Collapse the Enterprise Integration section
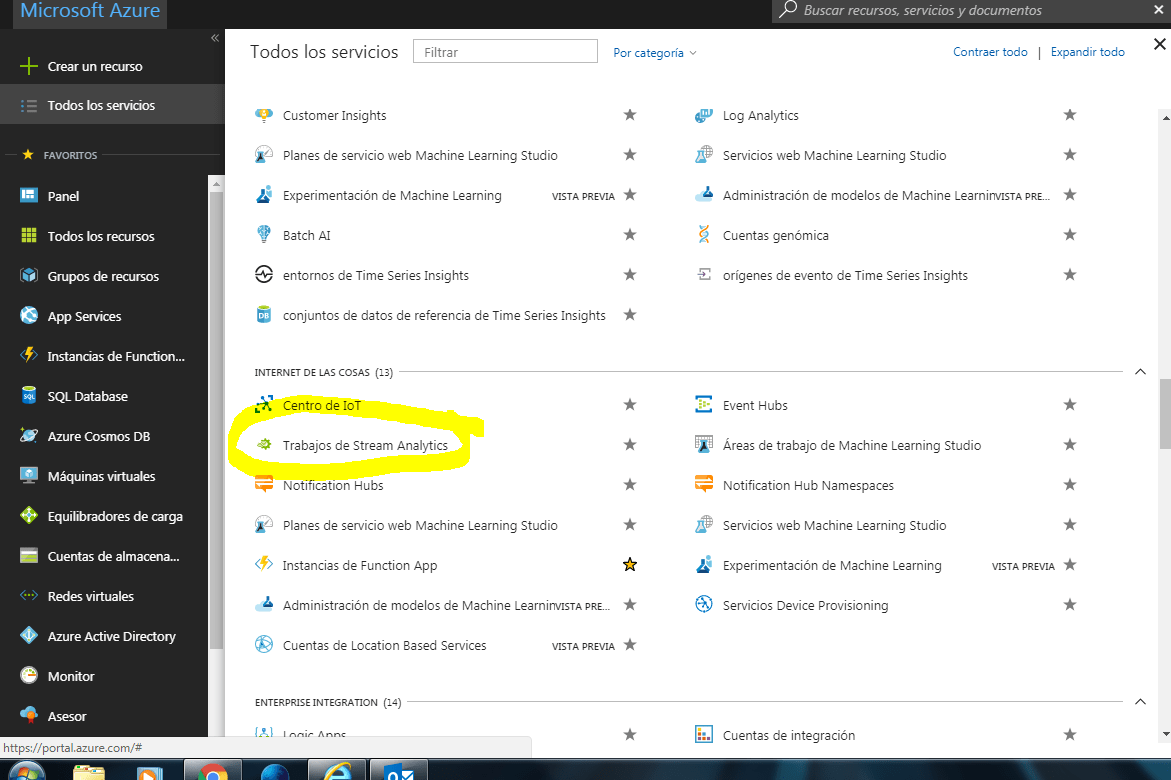This screenshot has width=1171, height=780. point(1140,702)
